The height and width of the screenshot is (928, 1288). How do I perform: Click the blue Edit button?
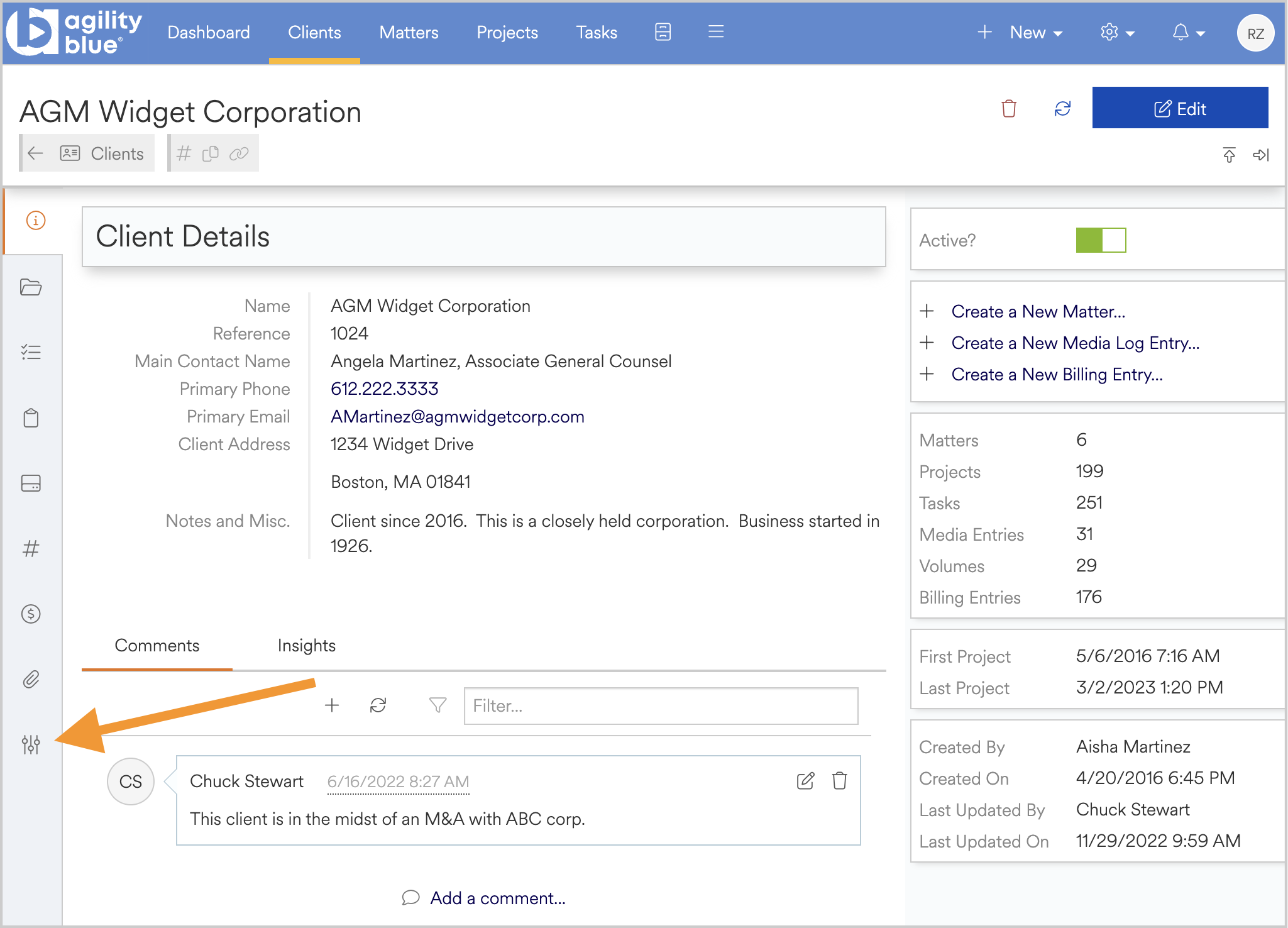pos(1180,108)
